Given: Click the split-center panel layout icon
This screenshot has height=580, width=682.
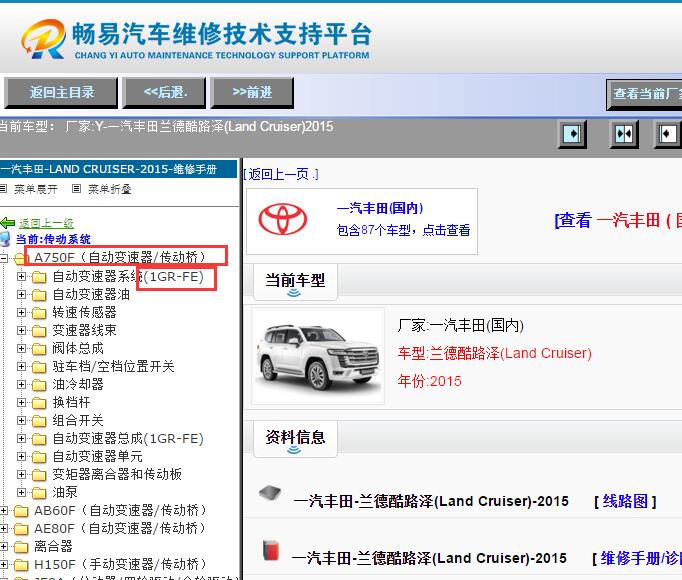Looking at the screenshot, I should (624, 134).
